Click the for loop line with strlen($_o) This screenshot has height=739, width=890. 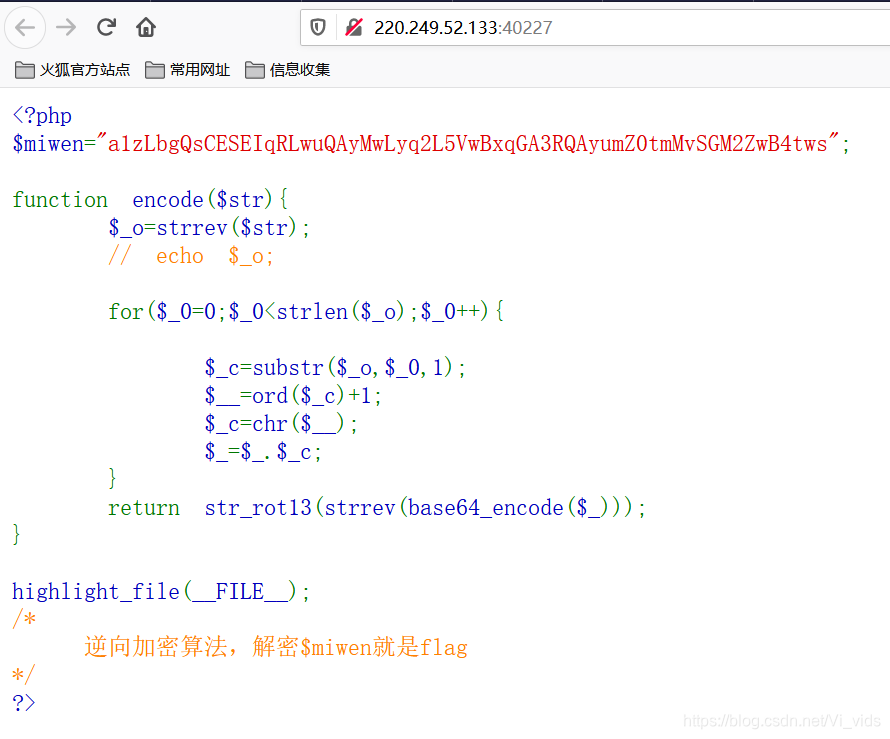click(x=306, y=312)
